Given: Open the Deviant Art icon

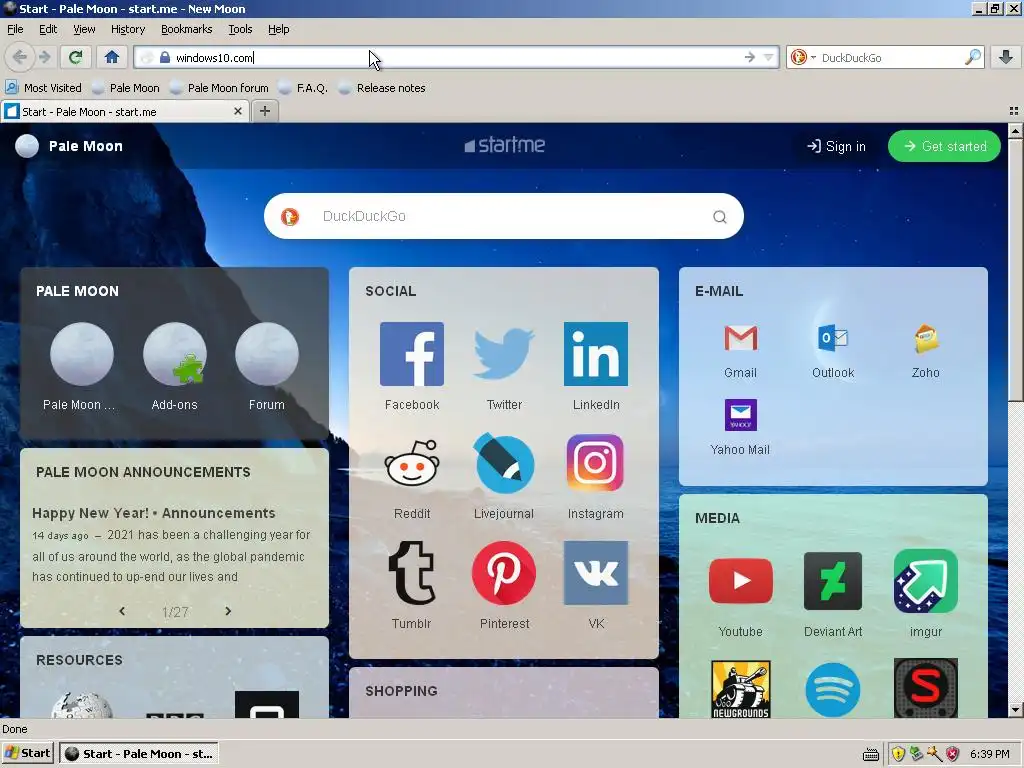Looking at the screenshot, I should pyautogui.click(x=833, y=581).
